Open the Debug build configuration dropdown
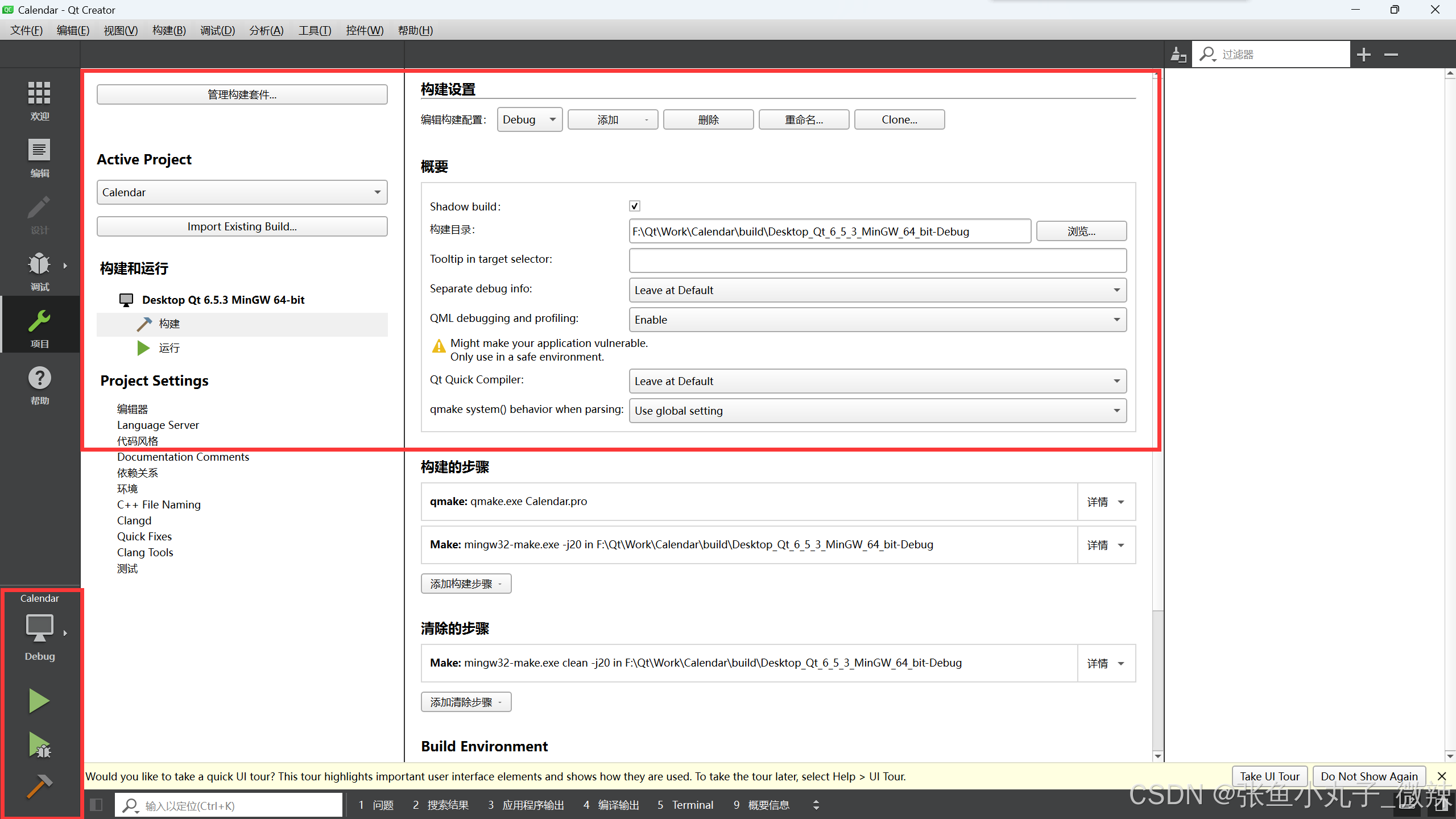This screenshot has width=1456, height=819. coord(529,119)
